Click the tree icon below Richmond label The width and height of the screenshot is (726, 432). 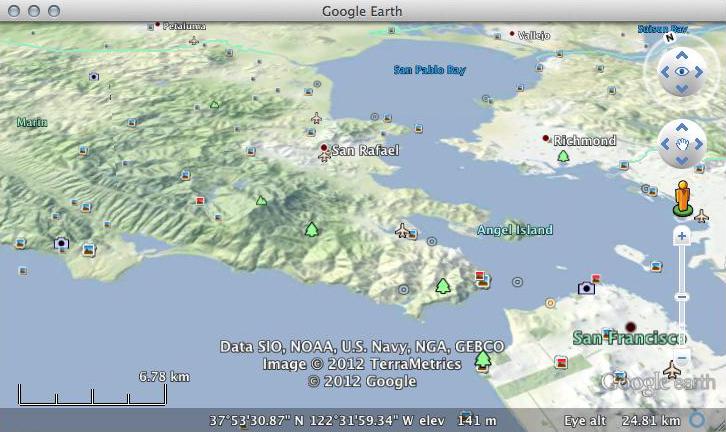tap(563, 156)
